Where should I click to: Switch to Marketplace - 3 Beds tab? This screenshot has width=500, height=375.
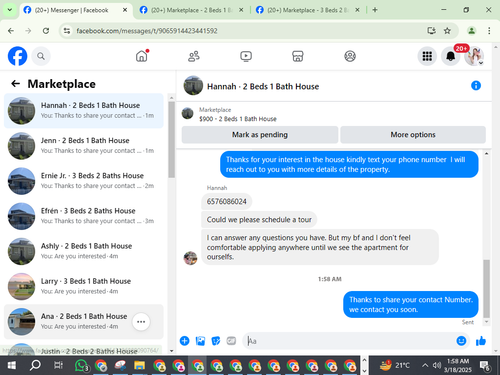pyautogui.click(x=308, y=10)
